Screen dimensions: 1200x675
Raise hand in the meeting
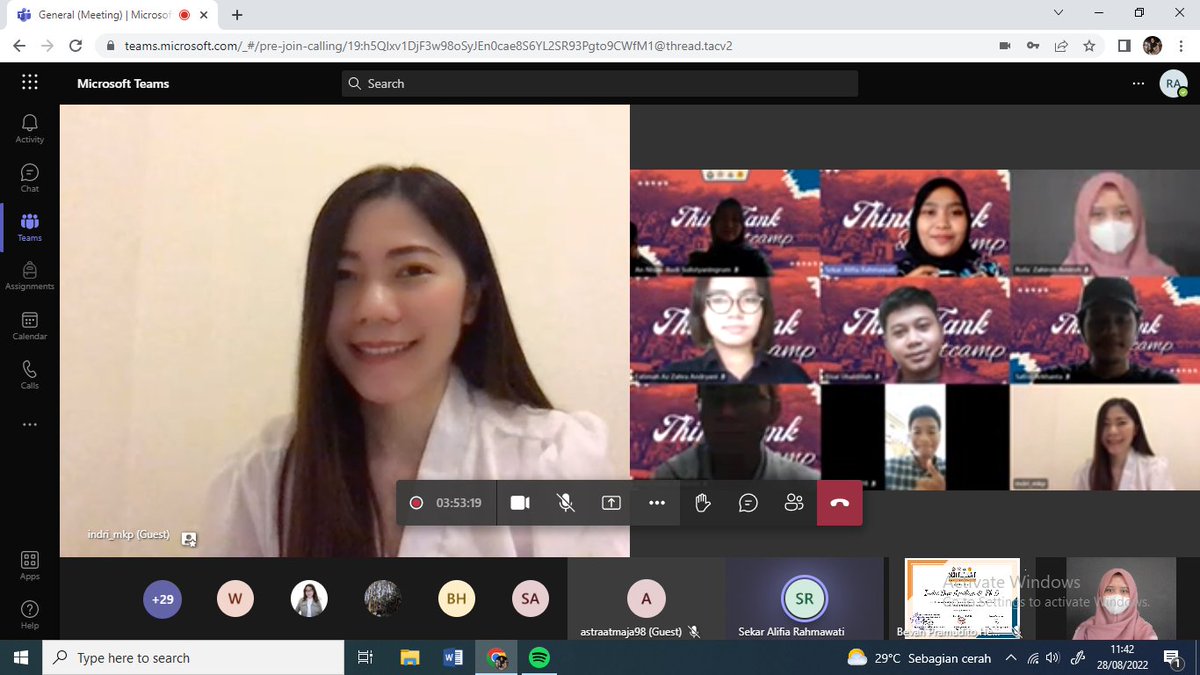703,503
